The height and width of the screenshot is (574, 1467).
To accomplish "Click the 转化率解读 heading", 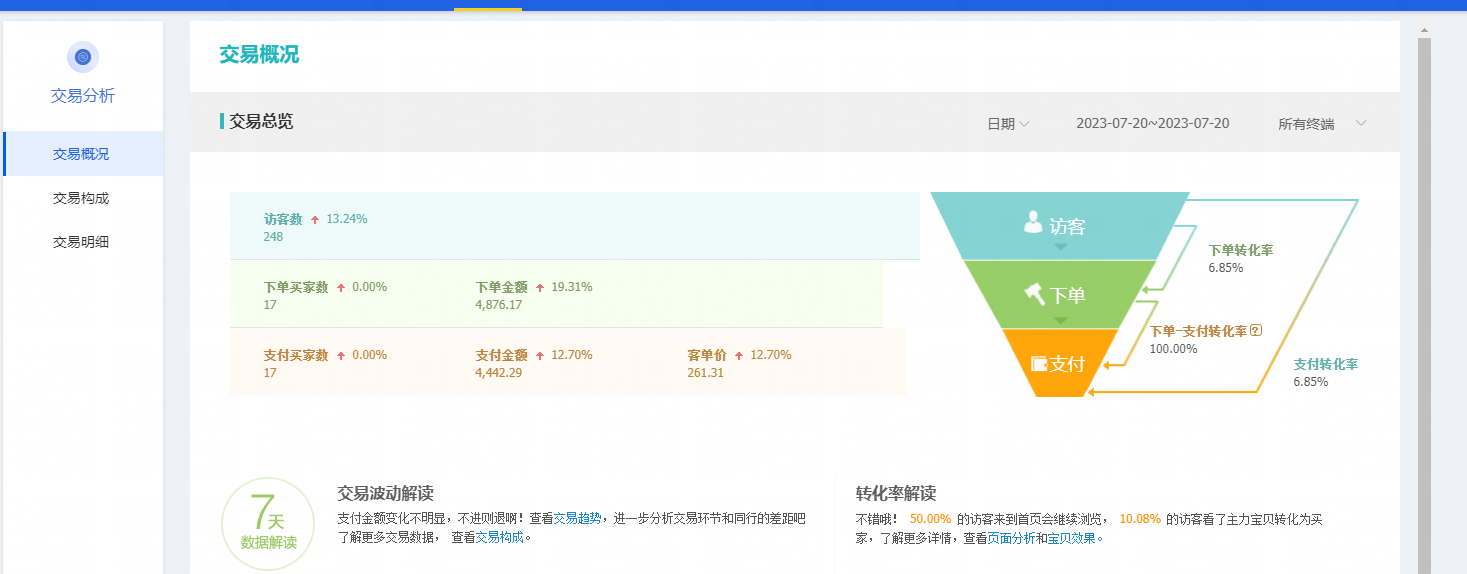I will point(896,494).
